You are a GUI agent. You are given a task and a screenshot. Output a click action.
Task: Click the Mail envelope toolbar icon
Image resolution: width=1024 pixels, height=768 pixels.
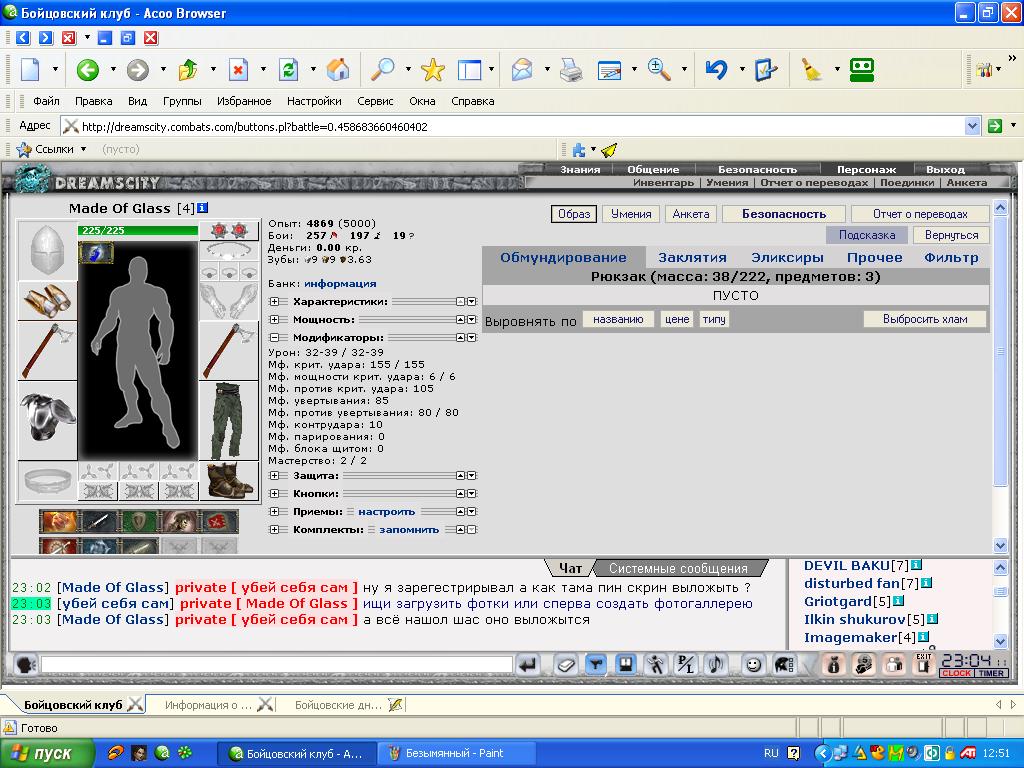(x=522, y=69)
